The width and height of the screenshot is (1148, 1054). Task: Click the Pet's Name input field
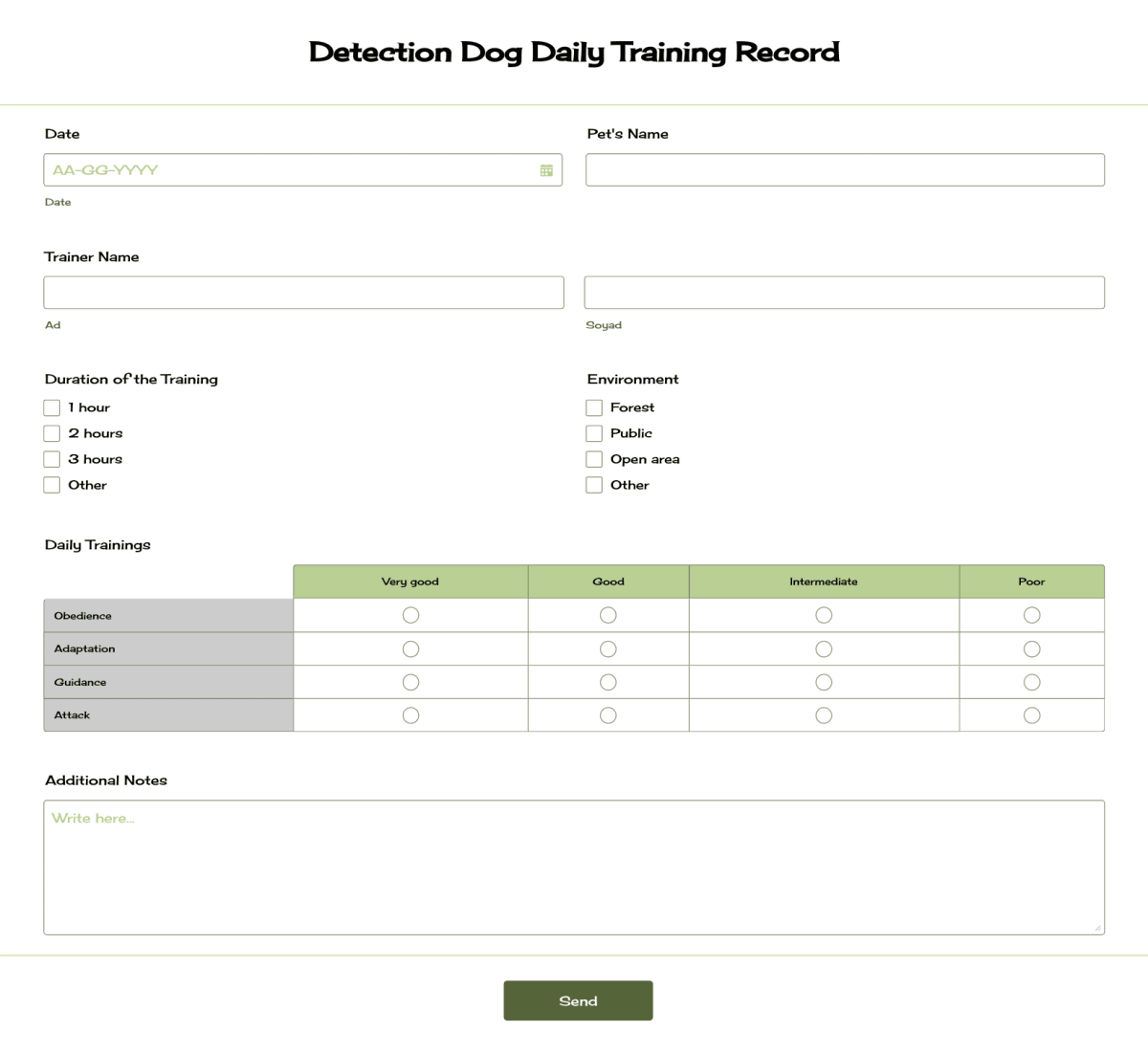[845, 169]
